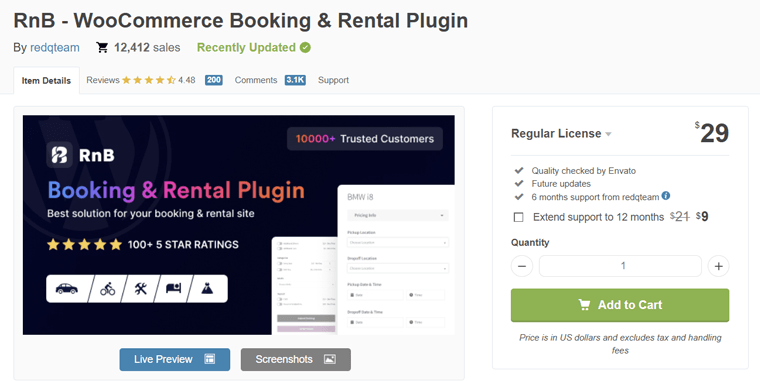
Task: Focus the Quantity input field
Action: pyautogui.click(x=620, y=266)
